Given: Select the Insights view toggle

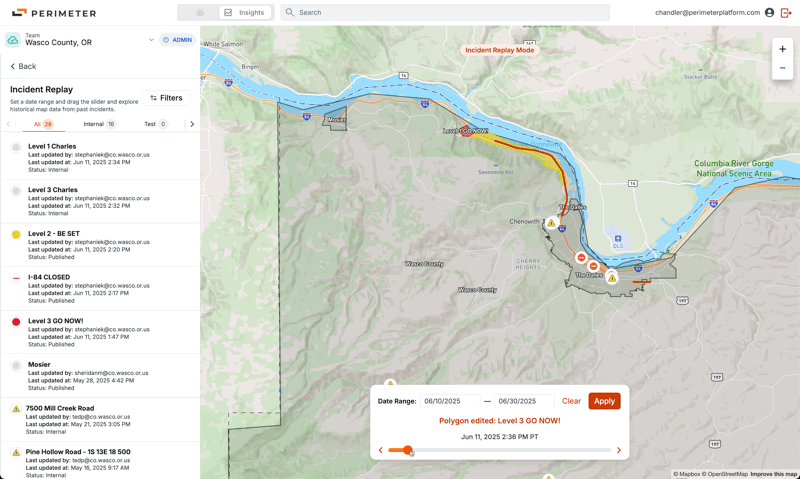Looking at the screenshot, I should (245, 13).
